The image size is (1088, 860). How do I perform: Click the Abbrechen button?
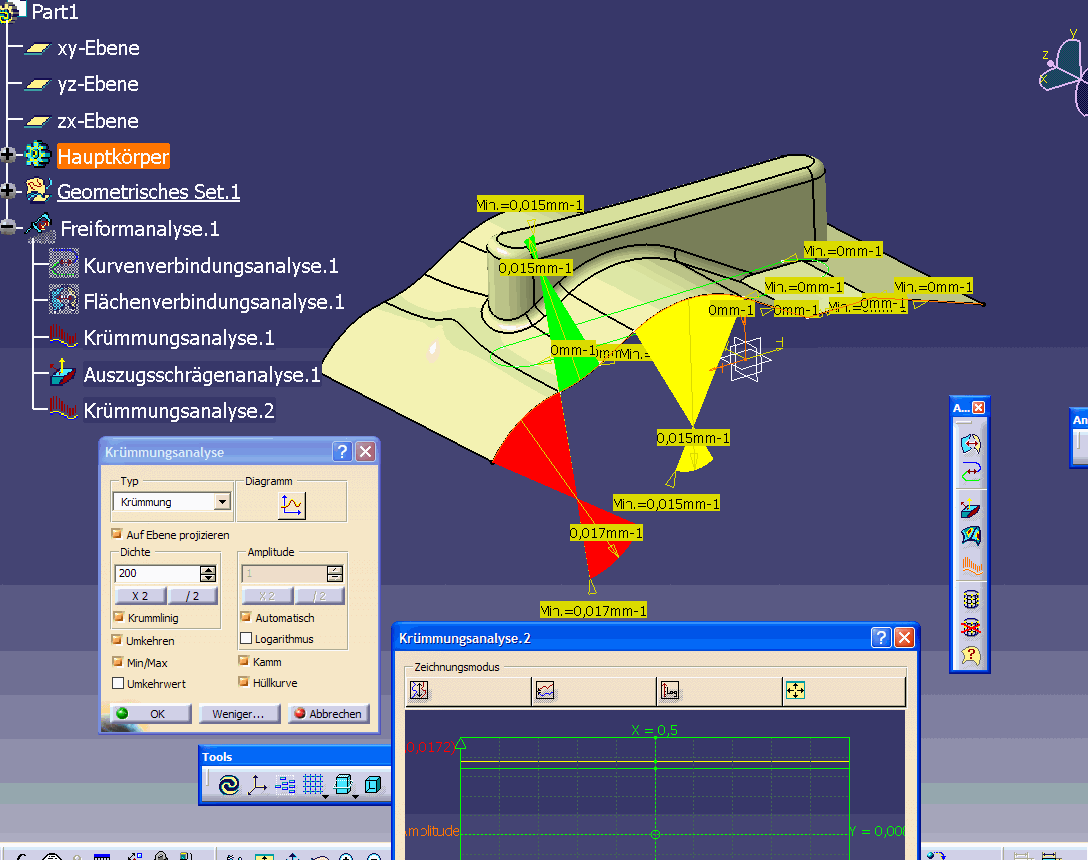click(x=329, y=714)
